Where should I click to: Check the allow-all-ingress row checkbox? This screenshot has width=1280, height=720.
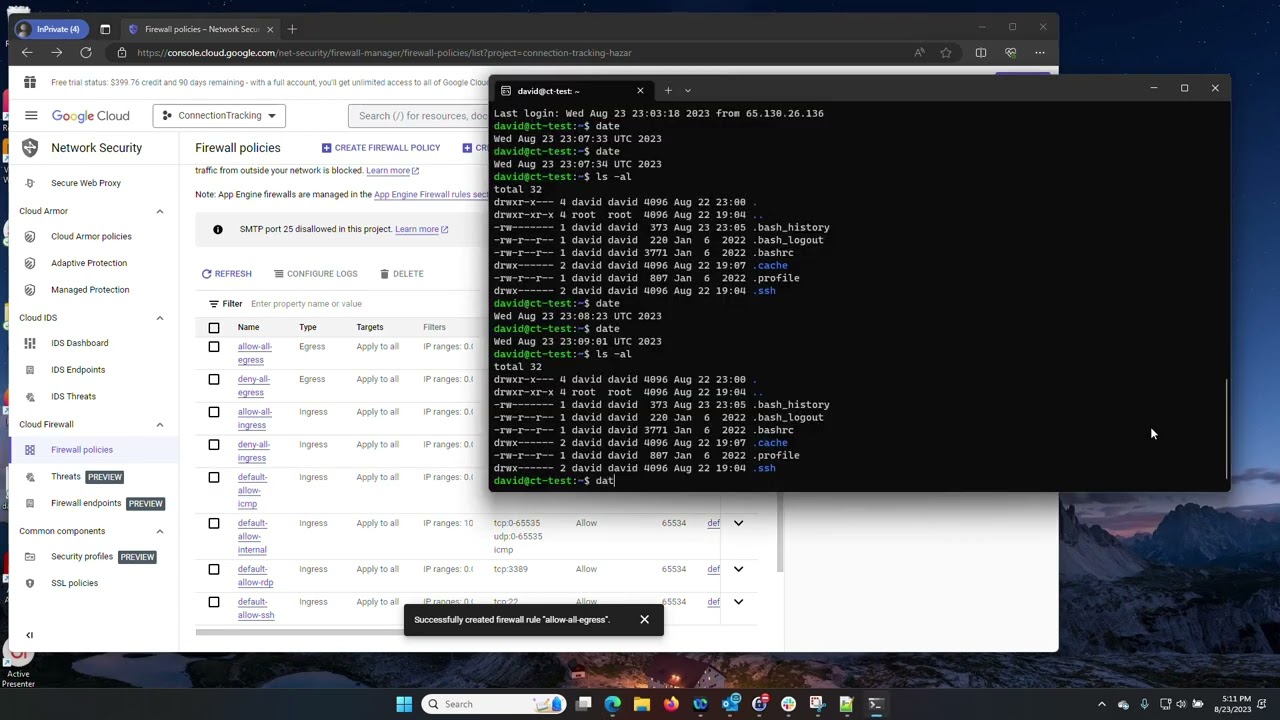214,412
